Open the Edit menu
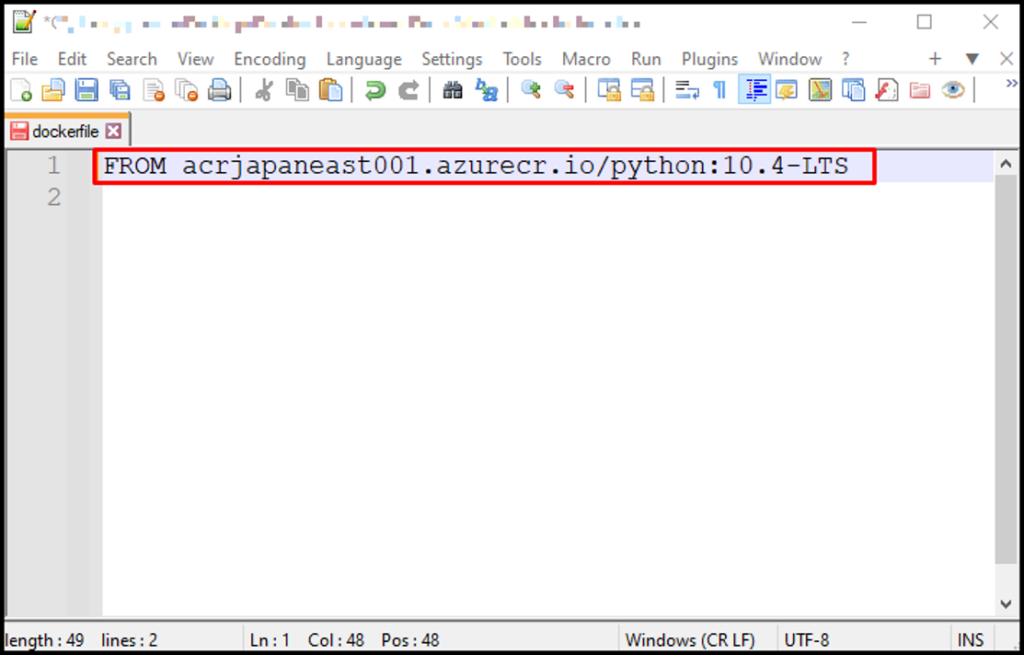This screenshot has height=655, width=1024. [72, 59]
